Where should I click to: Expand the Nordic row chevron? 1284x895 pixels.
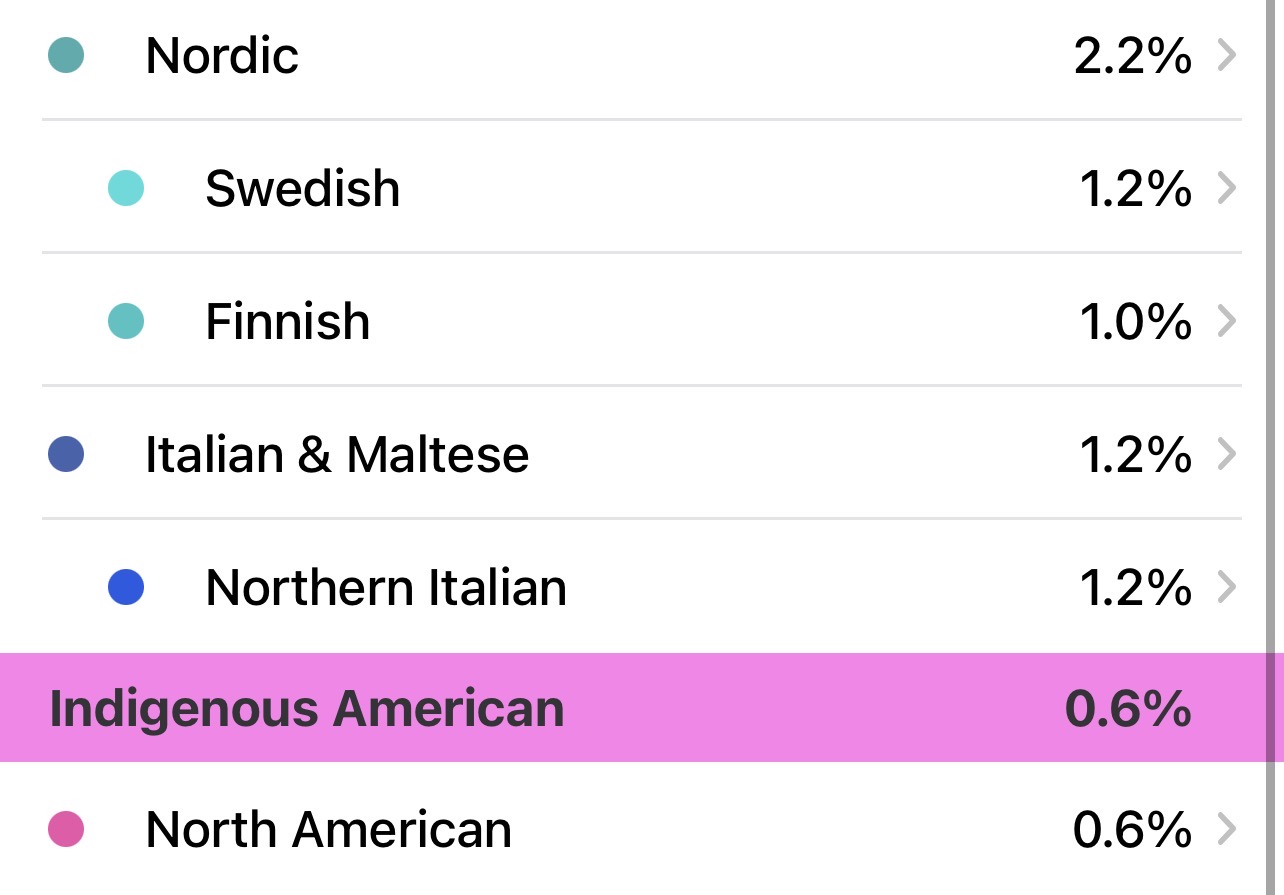coord(1227,56)
